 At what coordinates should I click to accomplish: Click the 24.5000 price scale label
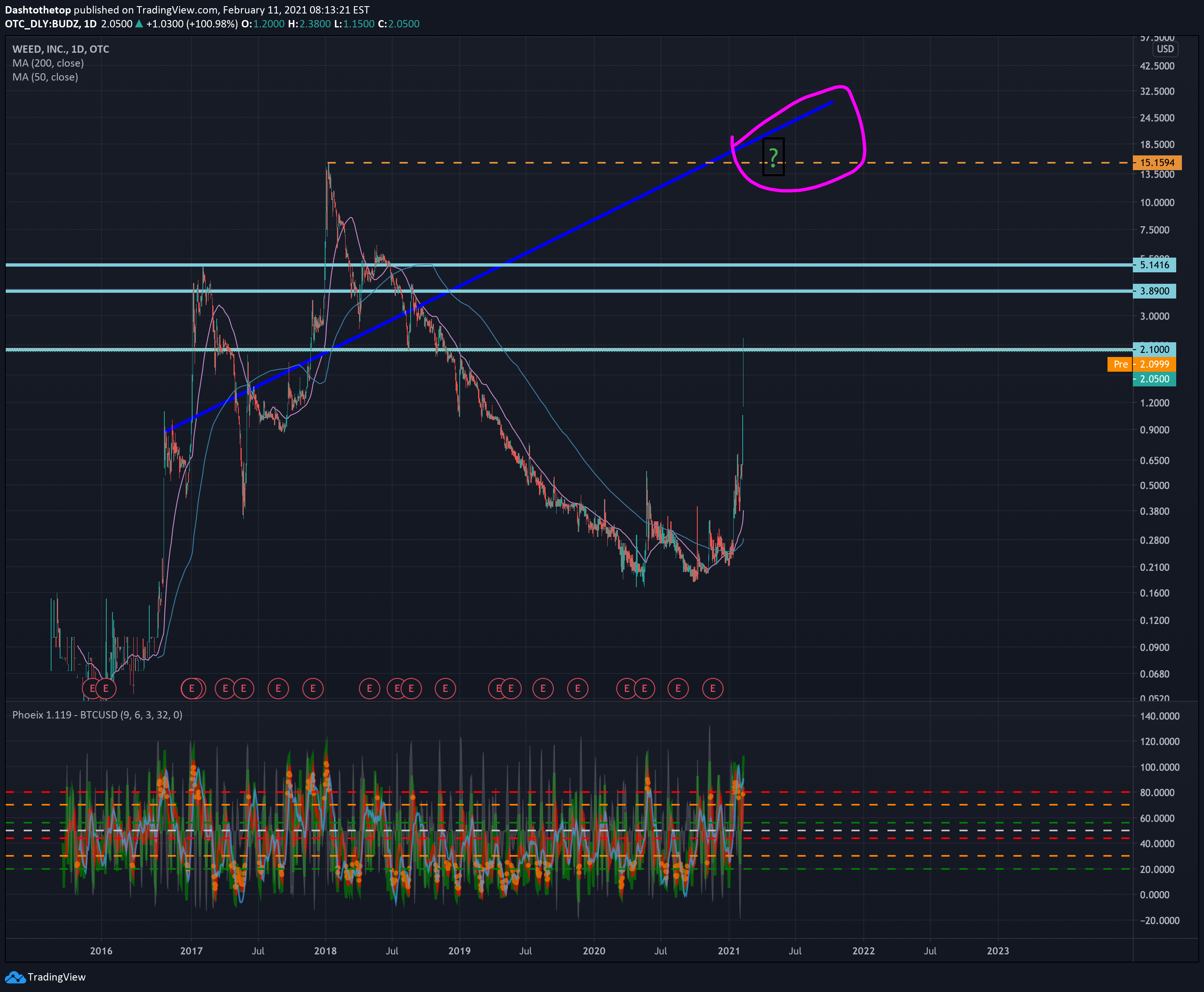pos(1157,118)
